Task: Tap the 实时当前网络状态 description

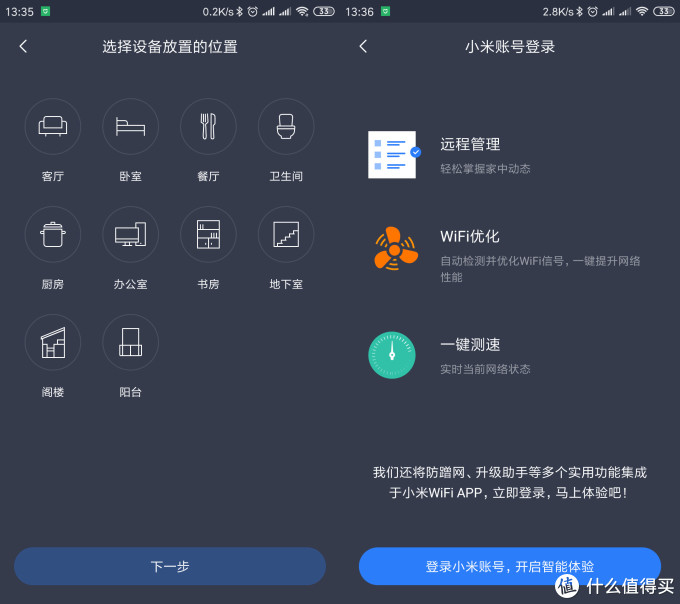Action: click(485, 369)
